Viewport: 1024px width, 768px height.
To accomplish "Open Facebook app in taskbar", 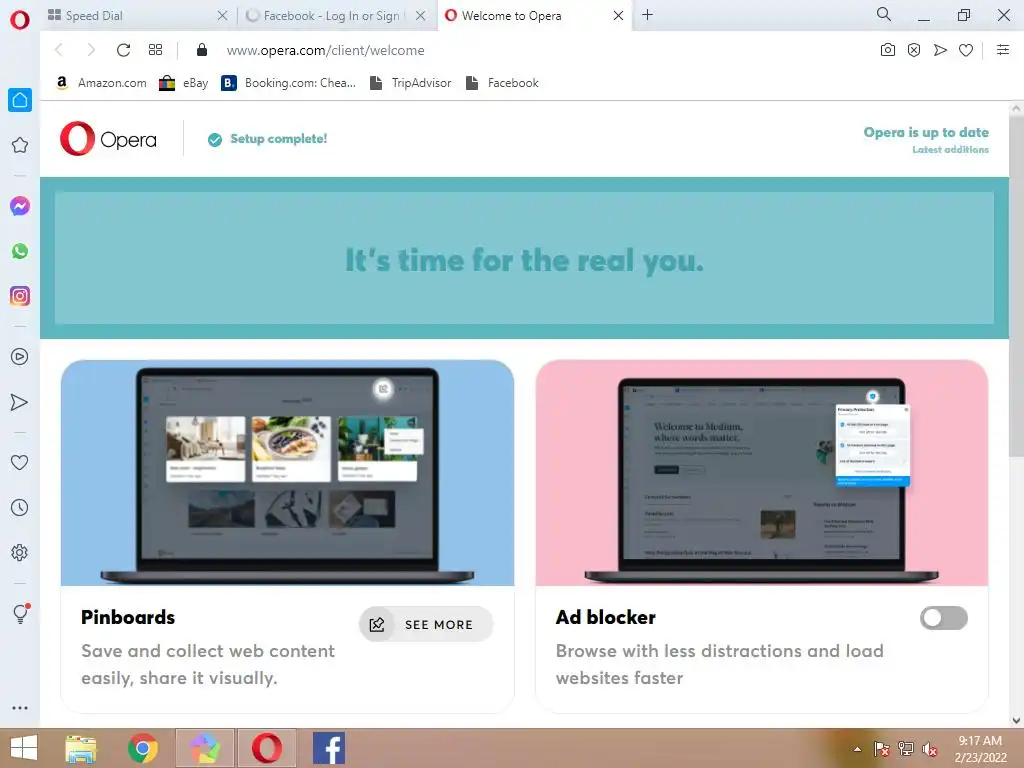I will click(328, 748).
